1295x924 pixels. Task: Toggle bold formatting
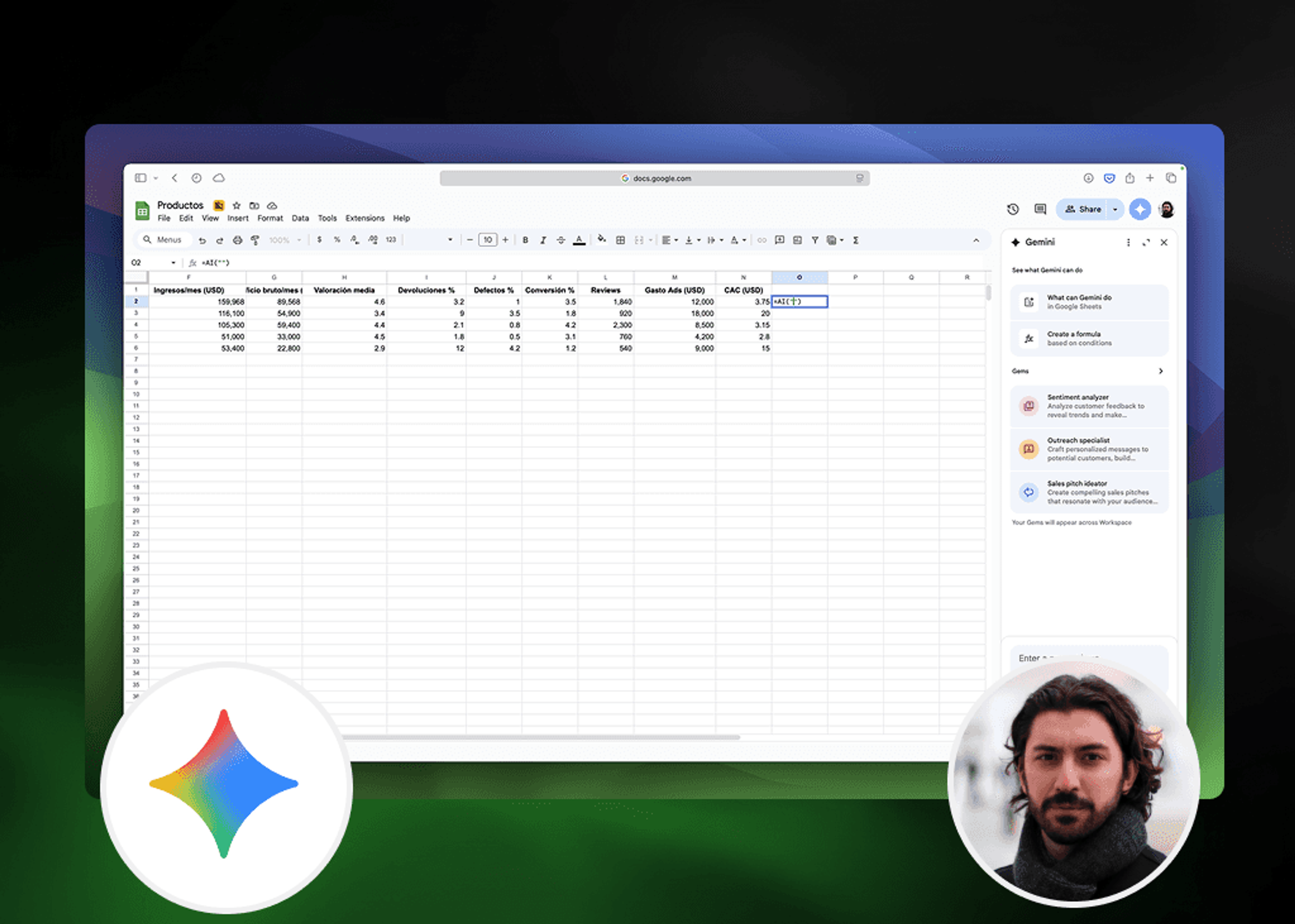525,240
